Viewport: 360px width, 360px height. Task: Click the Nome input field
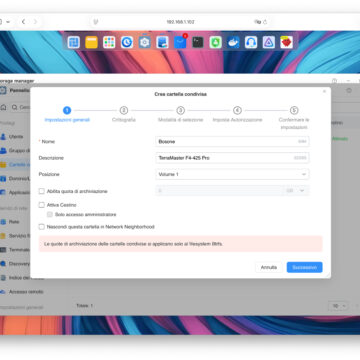click(232, 142)
